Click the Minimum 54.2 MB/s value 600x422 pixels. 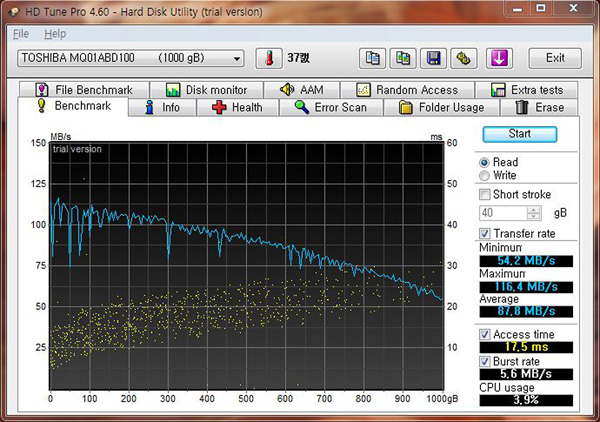(526, 261)
